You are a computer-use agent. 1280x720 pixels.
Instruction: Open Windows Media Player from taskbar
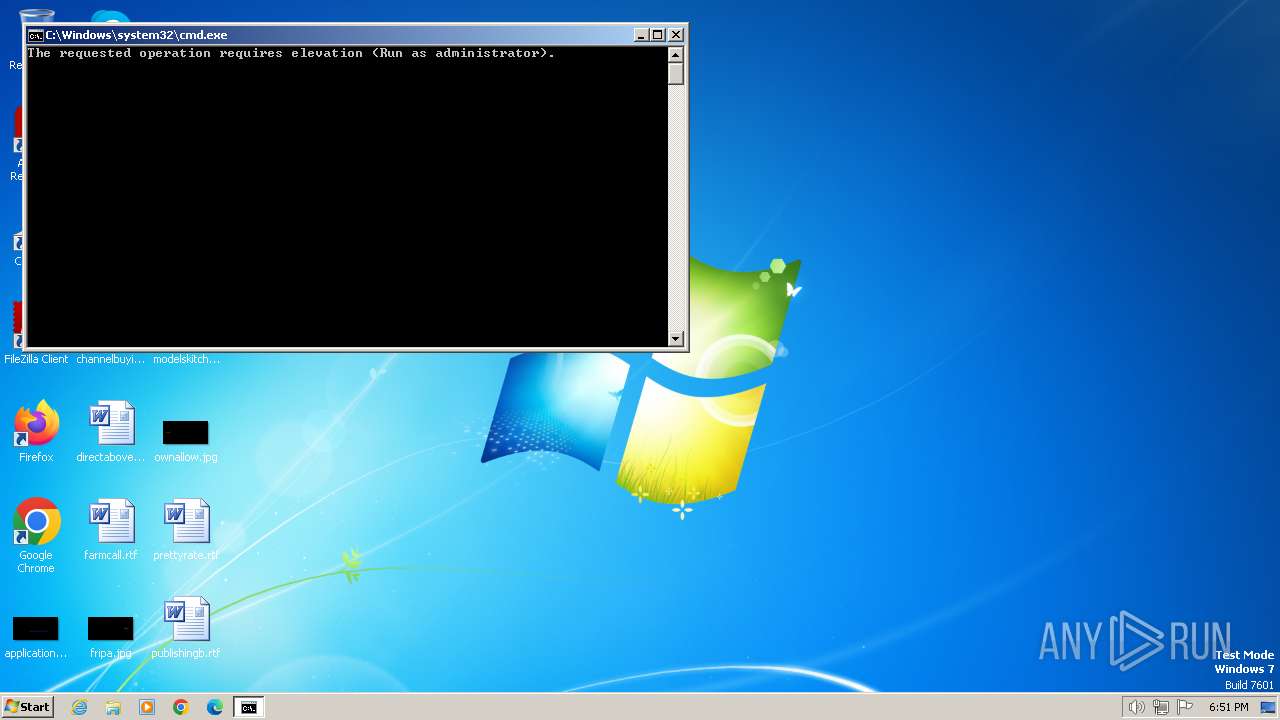tap(147, 707)
